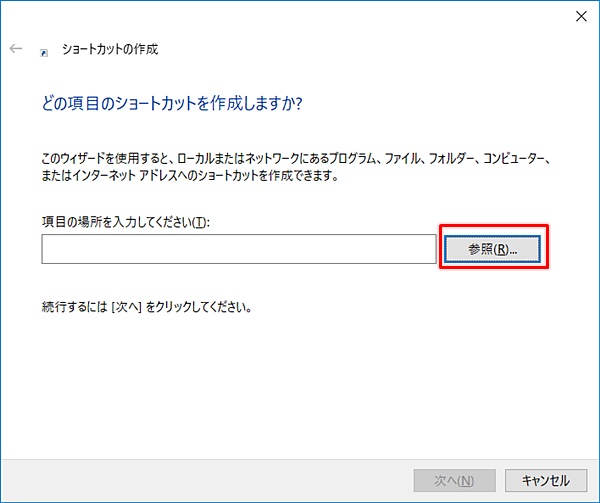
Task: Click the wizard description paragraph
Action: [x=296, y=167]
